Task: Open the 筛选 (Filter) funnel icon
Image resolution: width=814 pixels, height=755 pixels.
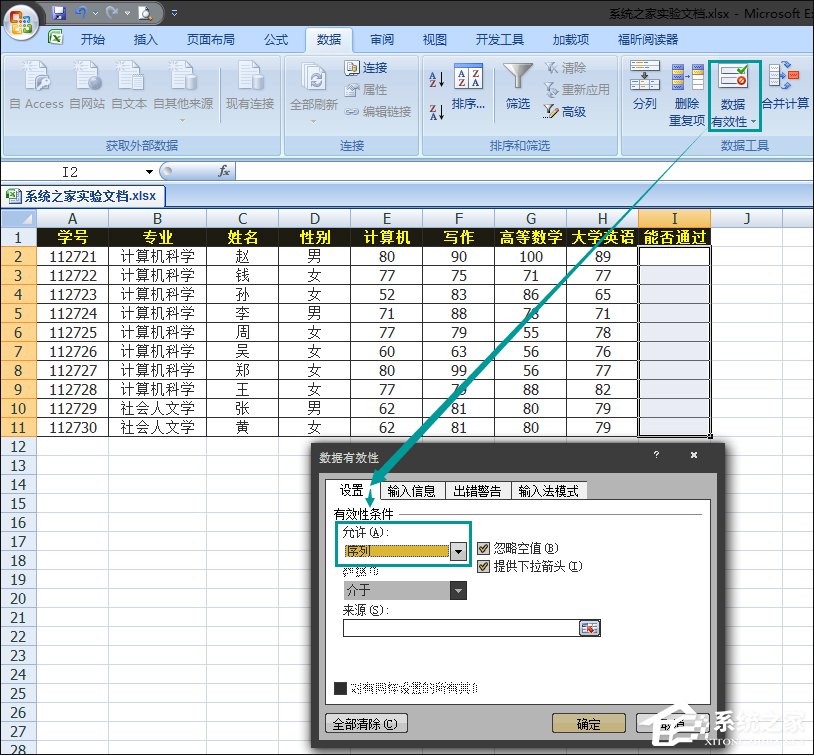Action: pyautogui.click(x=517, y=90)
